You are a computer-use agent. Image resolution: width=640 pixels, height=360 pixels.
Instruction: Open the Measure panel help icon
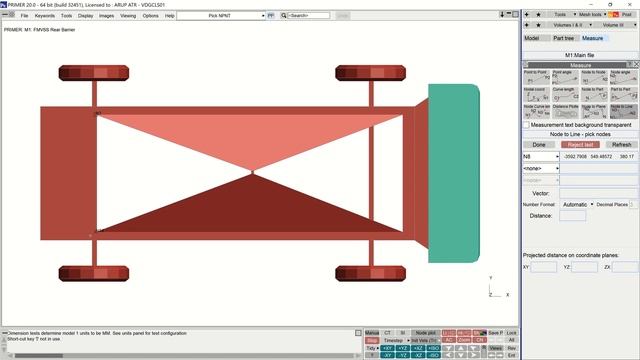point(629,65)
